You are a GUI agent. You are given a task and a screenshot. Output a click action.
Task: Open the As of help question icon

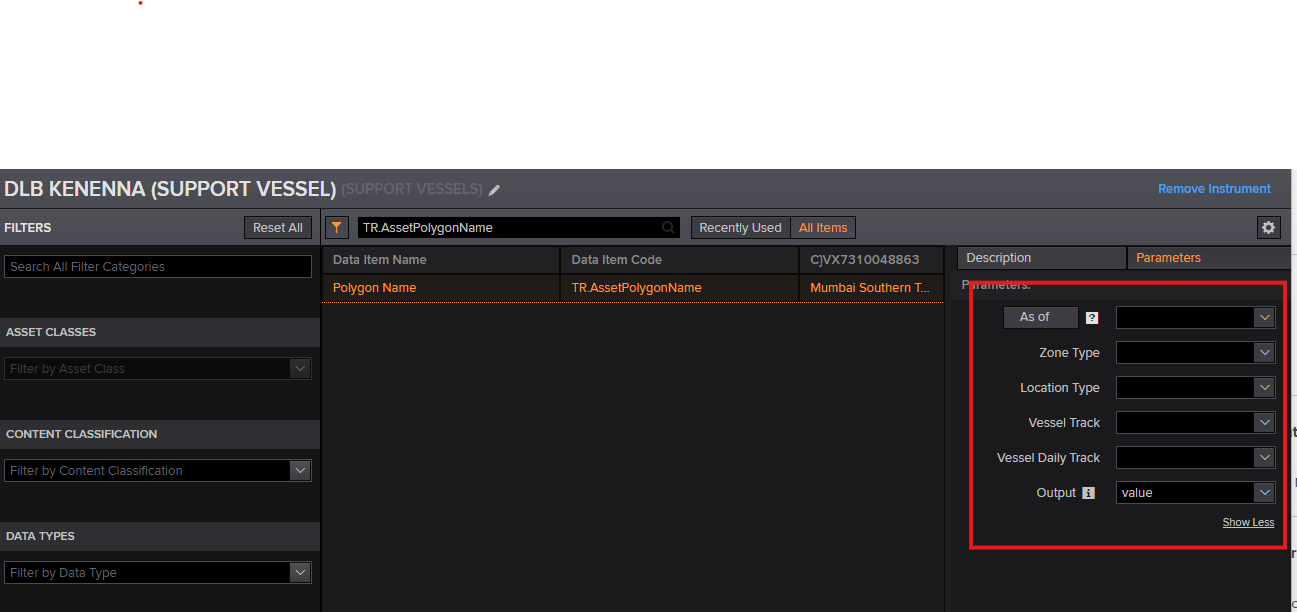point(1092,318)
